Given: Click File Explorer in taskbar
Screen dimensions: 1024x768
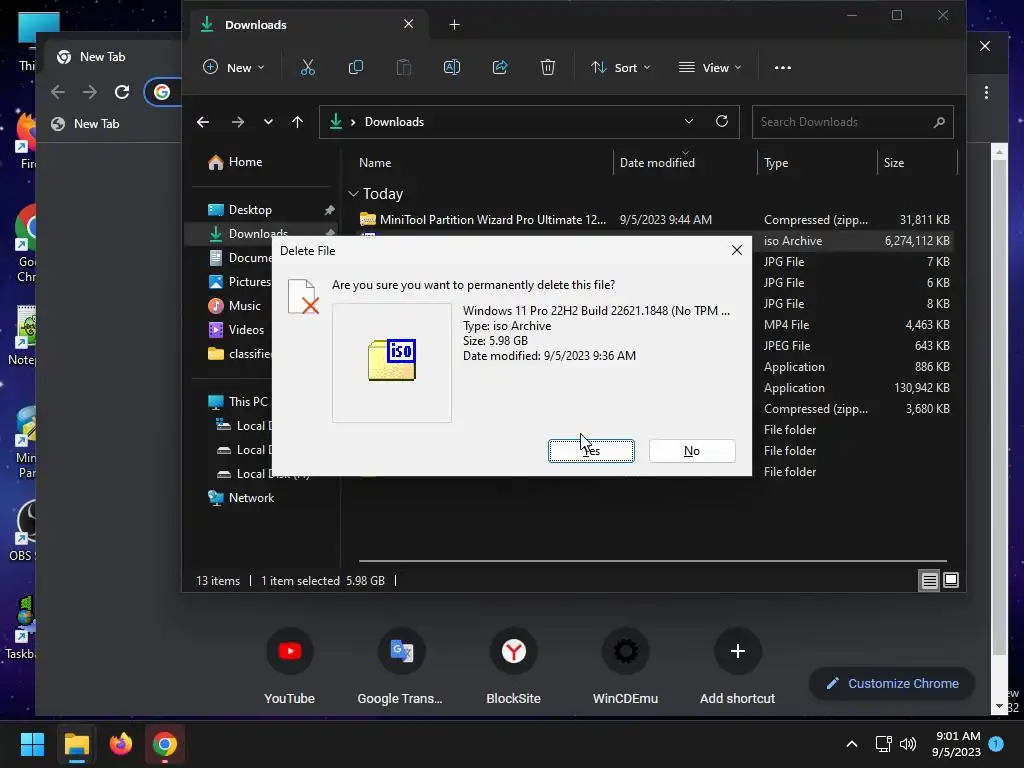Looking at the screenshot, I should tap(76, 744).
